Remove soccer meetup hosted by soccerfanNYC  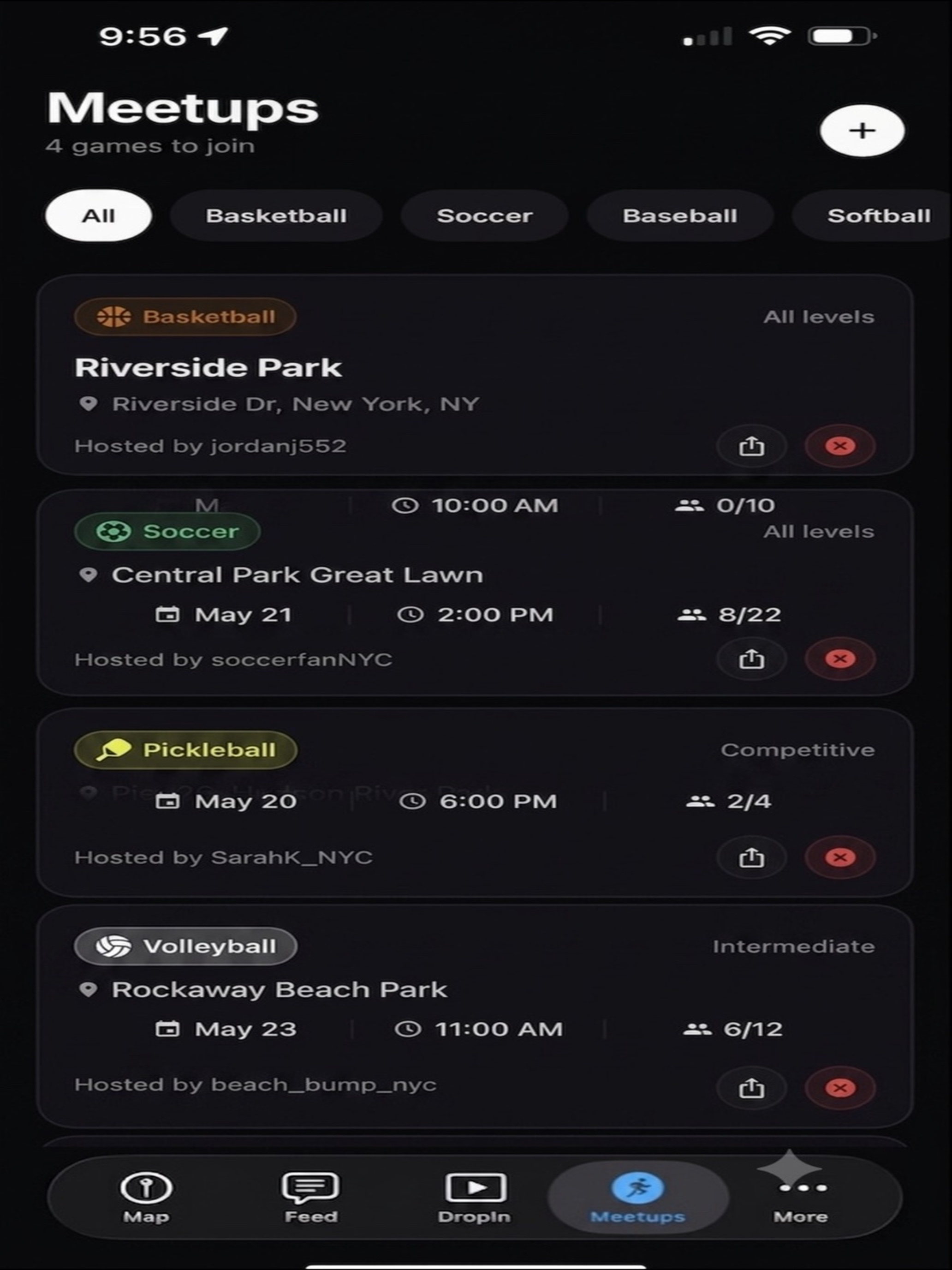point(840,659)
